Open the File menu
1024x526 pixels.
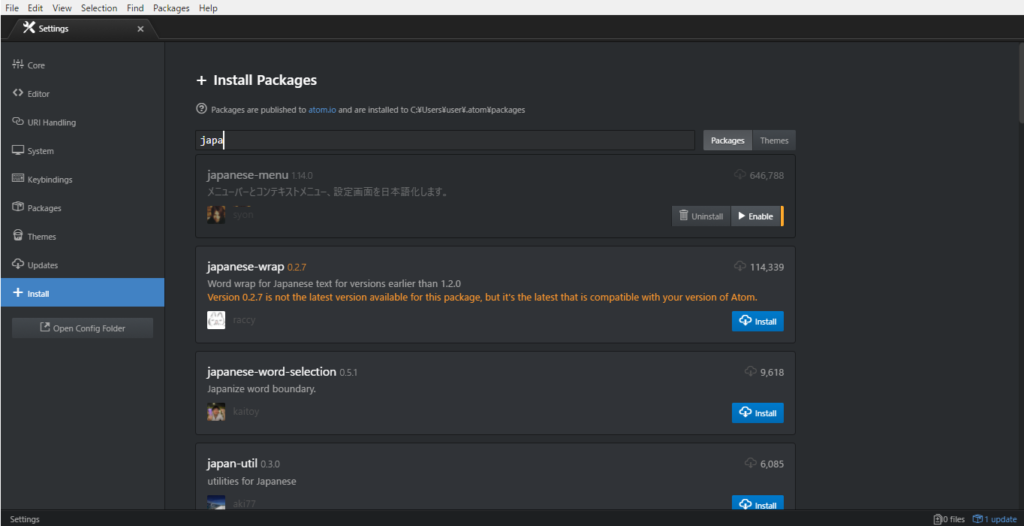click(x=12, y=8)
